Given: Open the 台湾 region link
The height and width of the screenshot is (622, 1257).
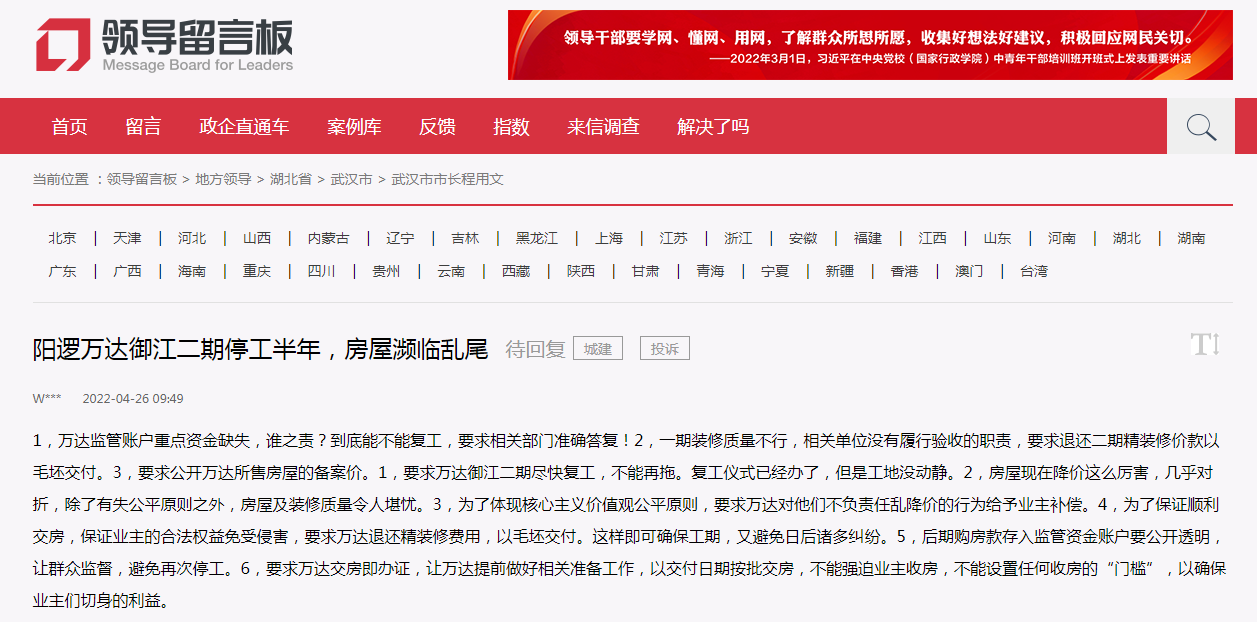Looking at the screenshot, I should pos(1034,271).
